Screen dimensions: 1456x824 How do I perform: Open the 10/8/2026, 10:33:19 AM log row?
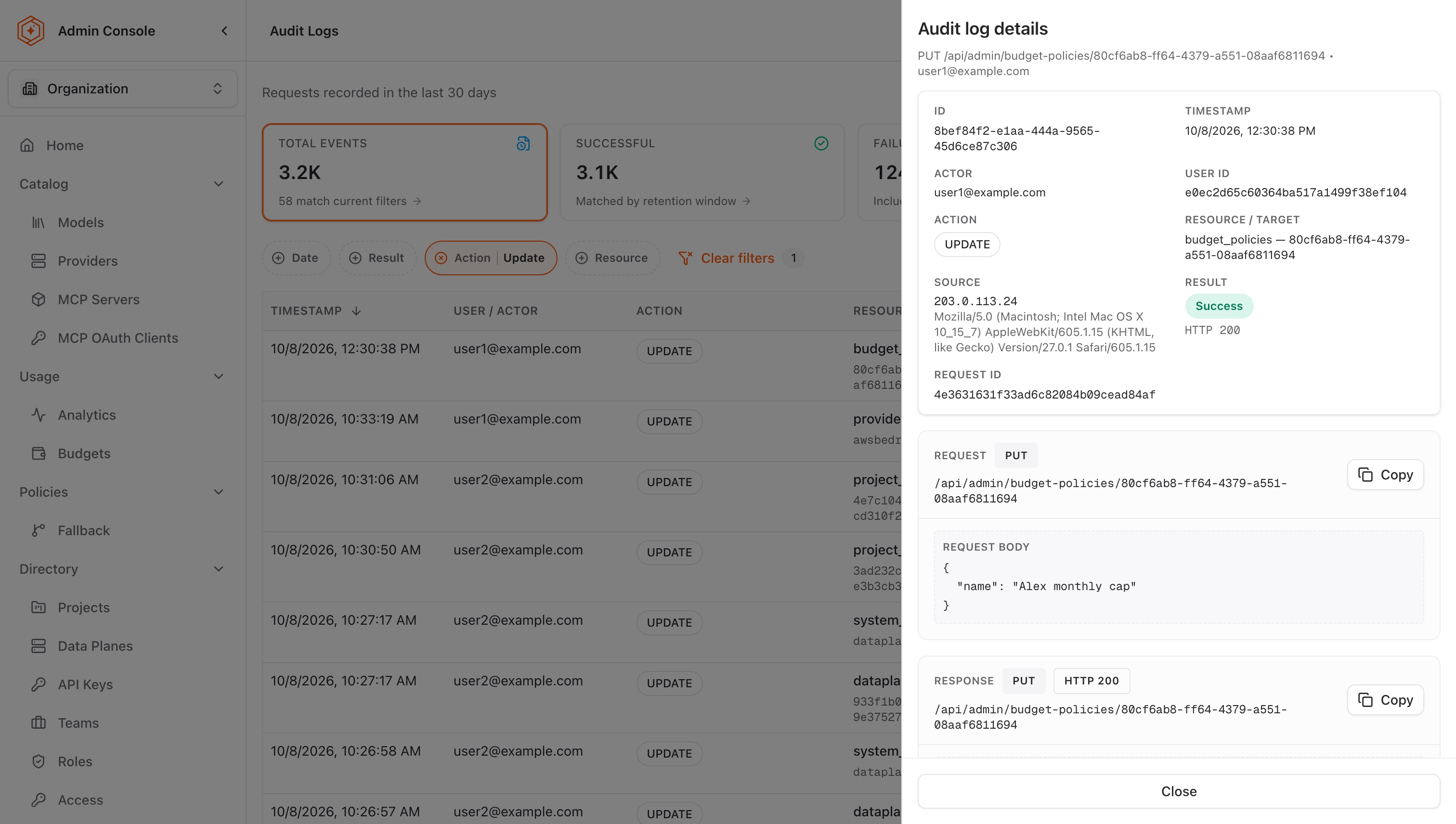point(581,431)
